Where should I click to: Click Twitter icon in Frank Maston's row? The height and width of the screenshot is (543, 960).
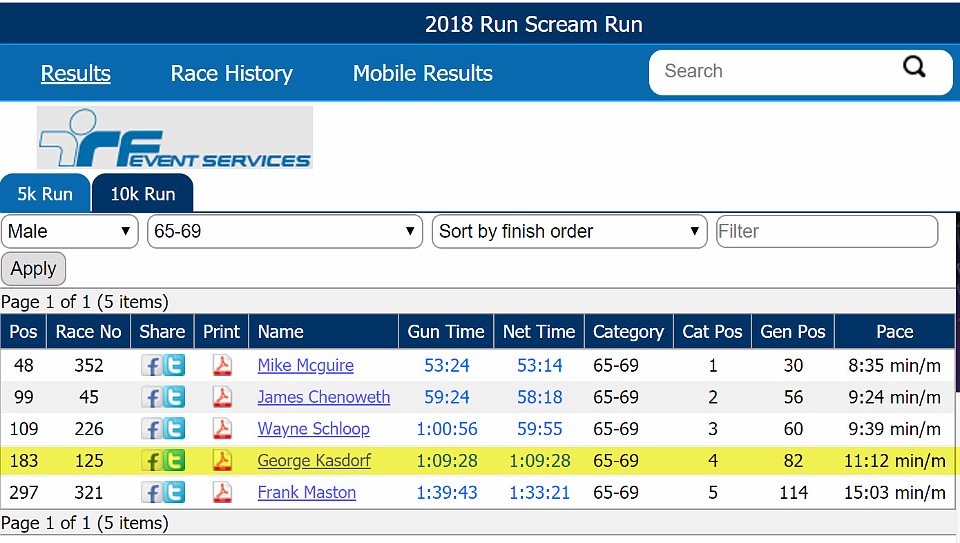coord(174,493)
